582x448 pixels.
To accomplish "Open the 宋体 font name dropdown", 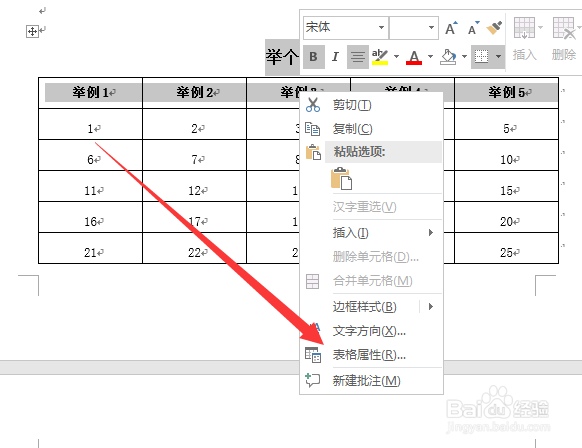I will (x=381, y=27).
